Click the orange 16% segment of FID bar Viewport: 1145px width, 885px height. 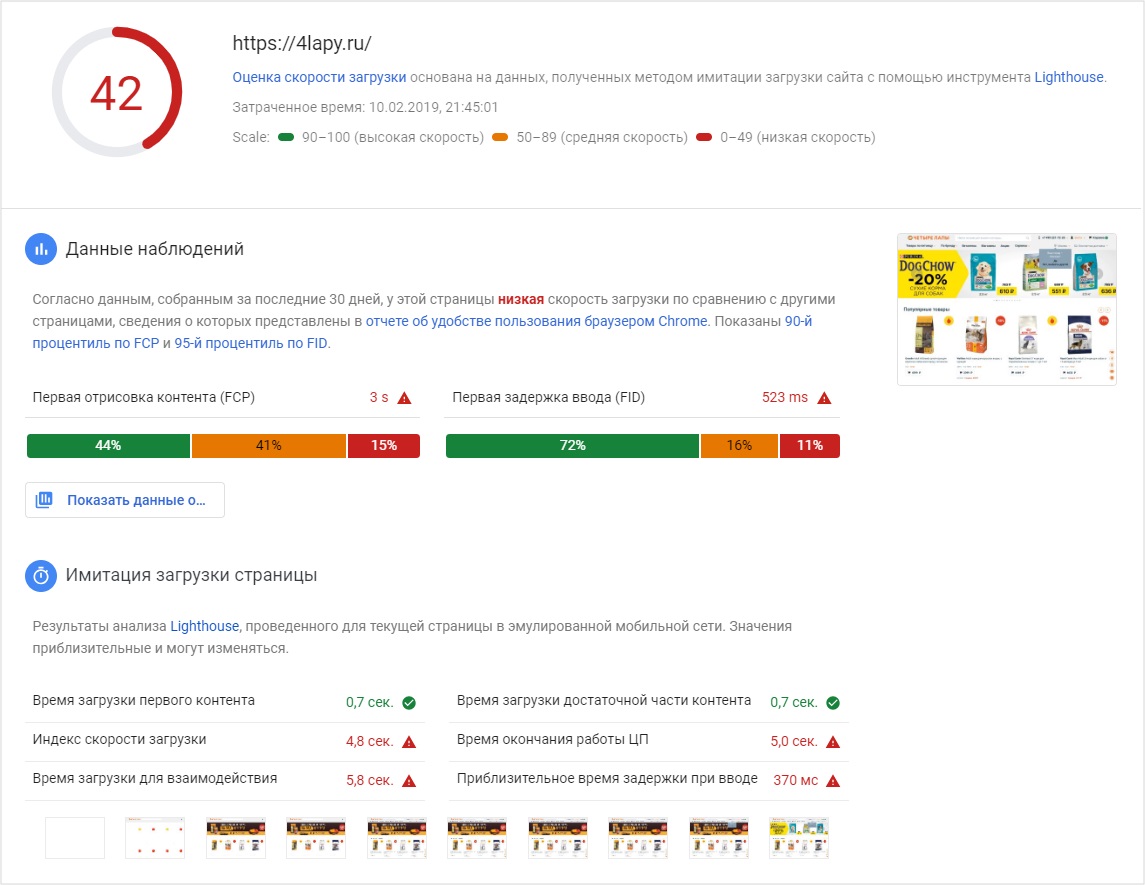pyautogui.click(x=739, y=446)
